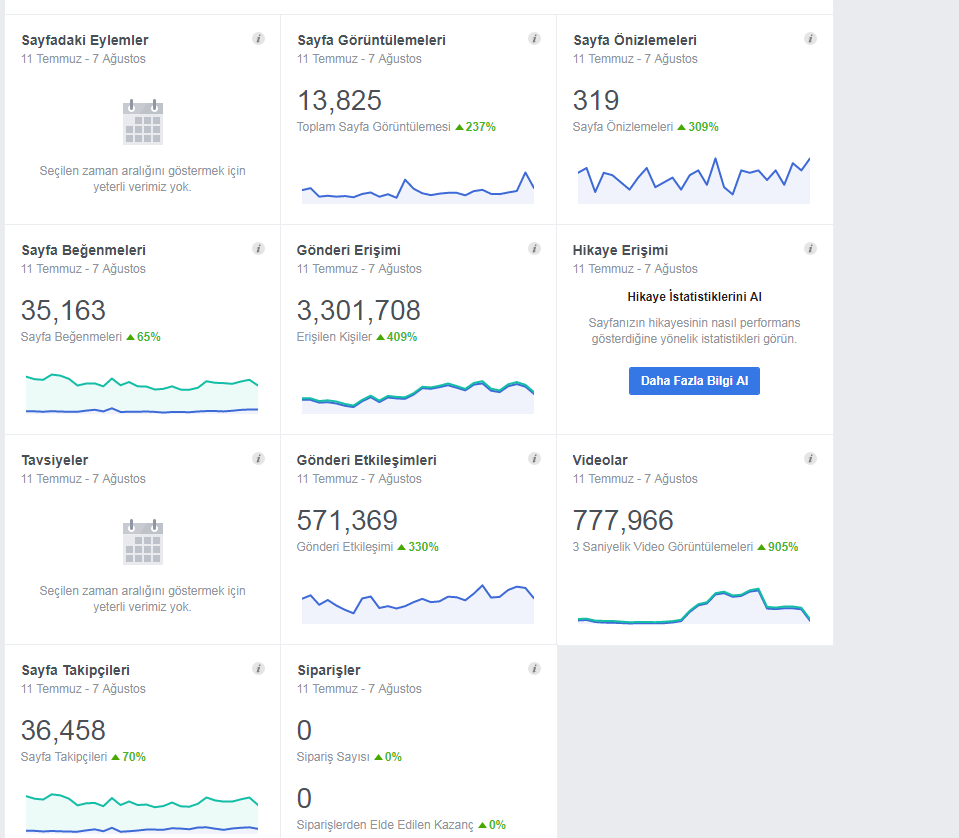Click info icon on Tavsiyeler card
Screen dimensions: 959x838
pos(258,458)
